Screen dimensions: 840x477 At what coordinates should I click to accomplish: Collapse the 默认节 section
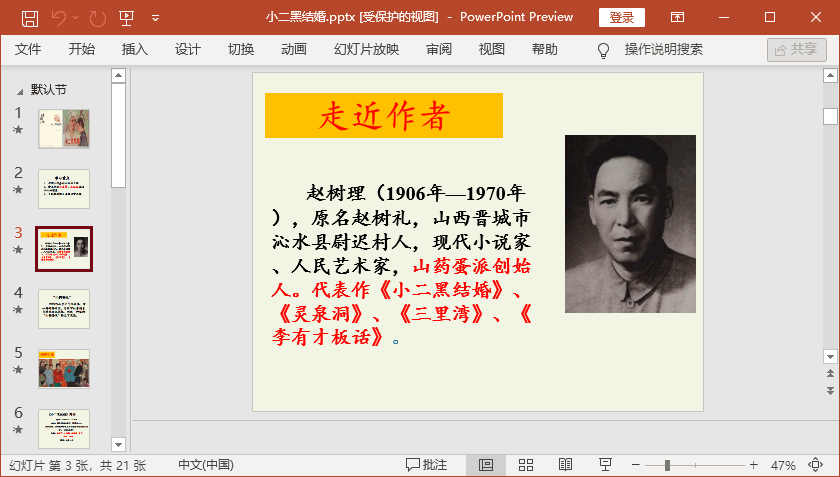[21, 90]
